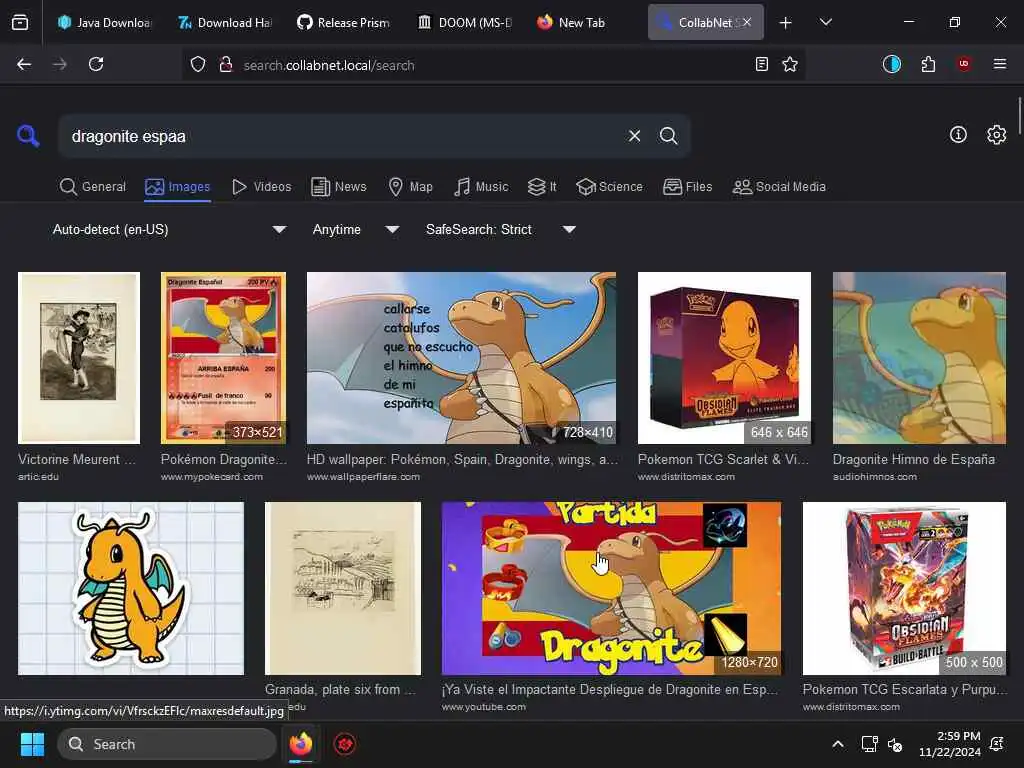Open Partida Dragonite YouTube thumbnail

coord(611,588)
